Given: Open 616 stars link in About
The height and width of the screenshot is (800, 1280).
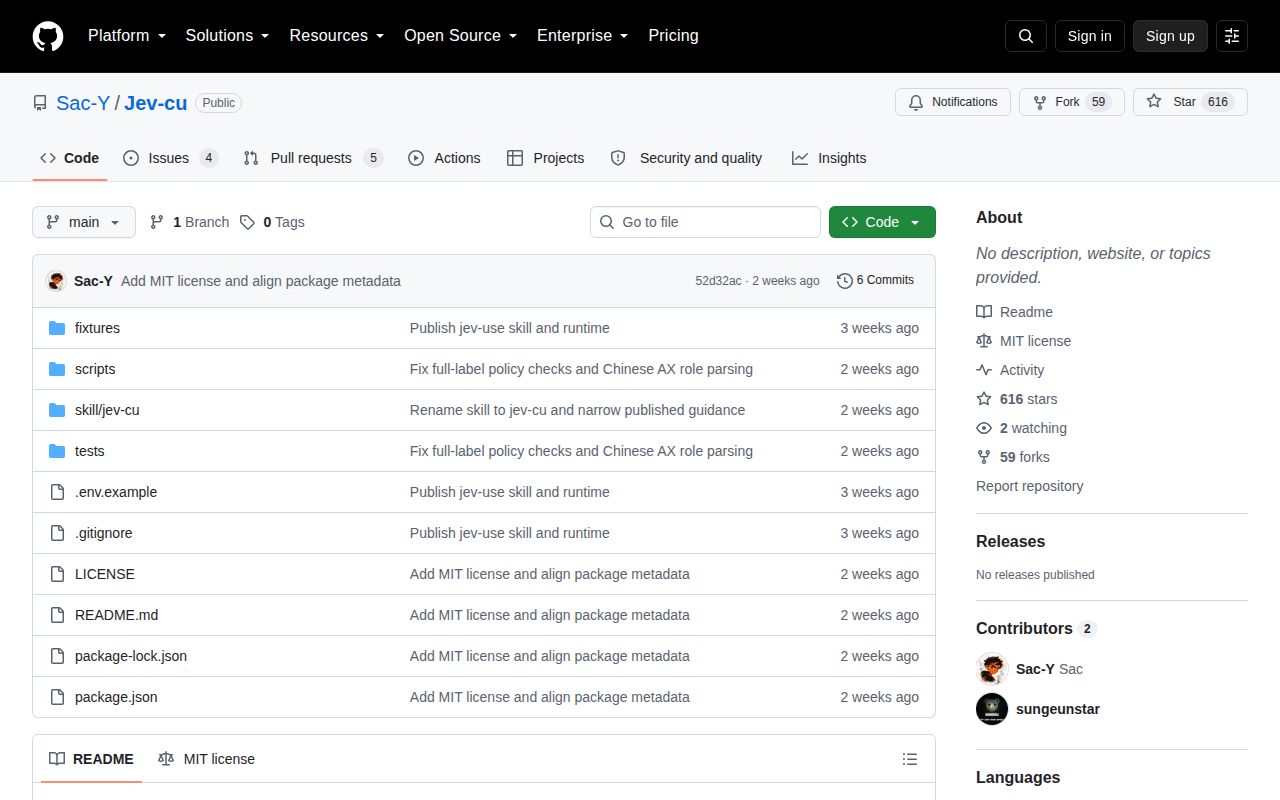Looking at the screenshot, I should tap(1017, 399).
